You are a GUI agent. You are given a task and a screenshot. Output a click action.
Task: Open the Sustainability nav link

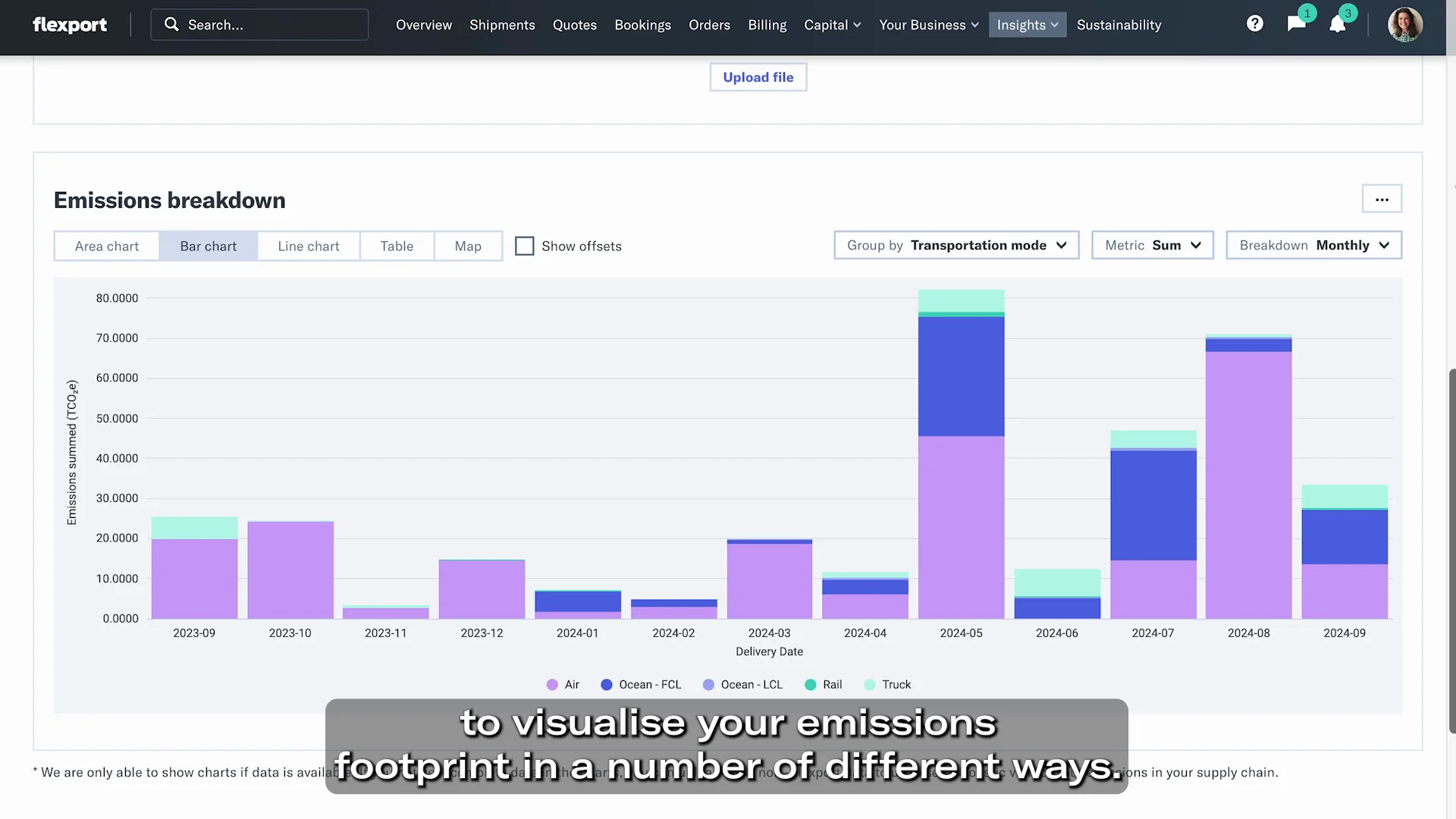[x=1119, y=25]
